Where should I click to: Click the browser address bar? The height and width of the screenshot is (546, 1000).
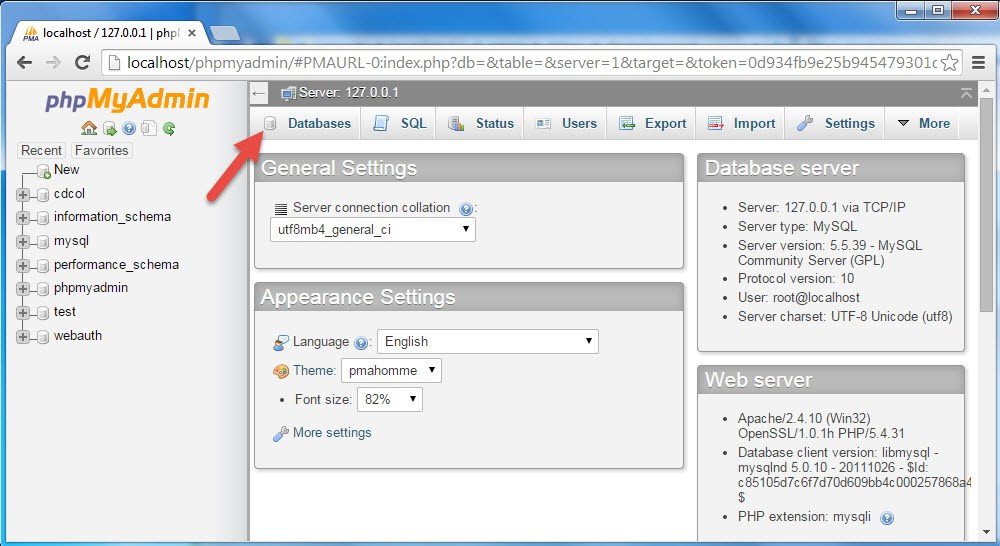(x=530, y=62)
